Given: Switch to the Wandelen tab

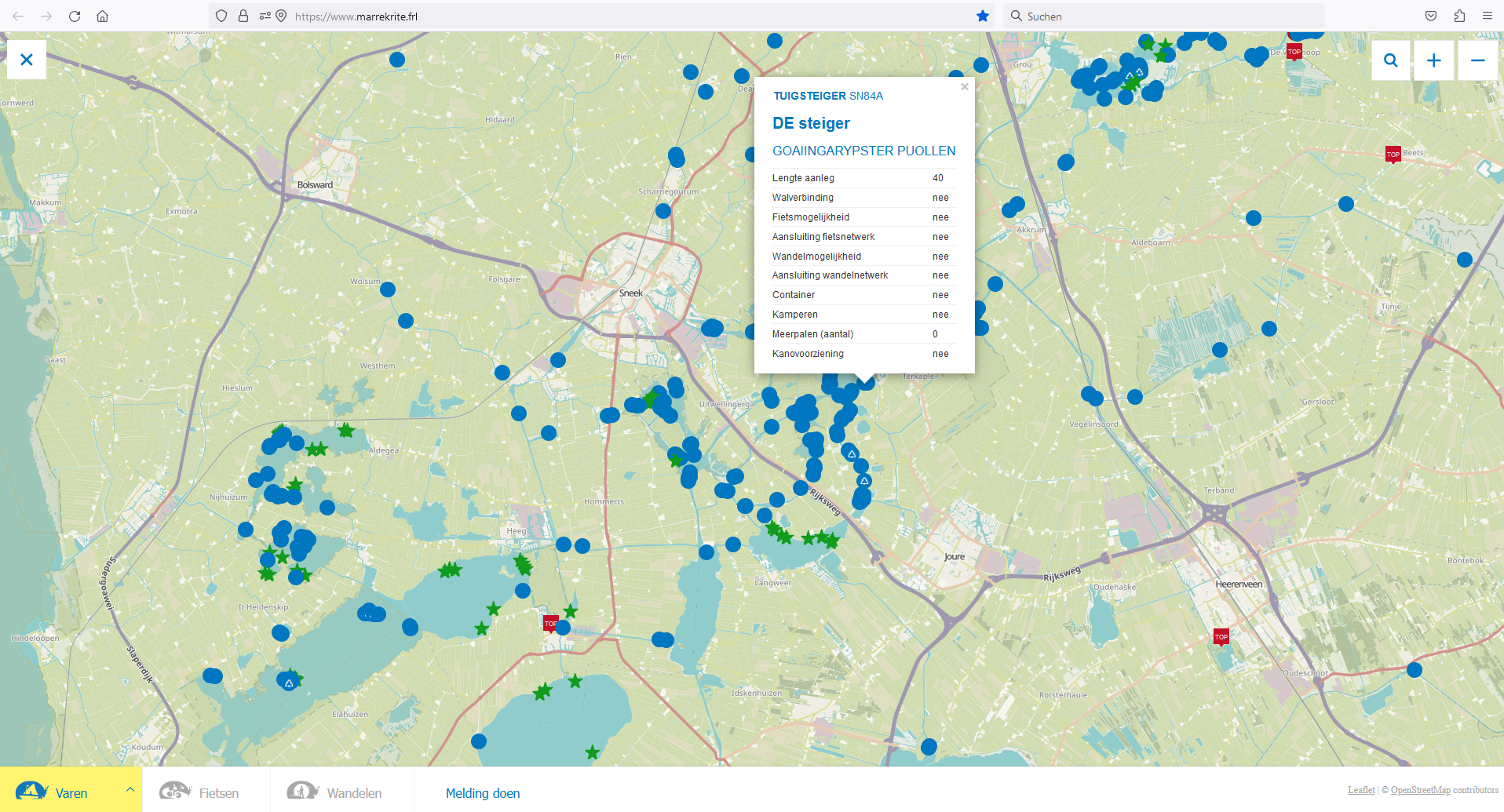Looking at the screenshot, I should [x=336, y=792].
